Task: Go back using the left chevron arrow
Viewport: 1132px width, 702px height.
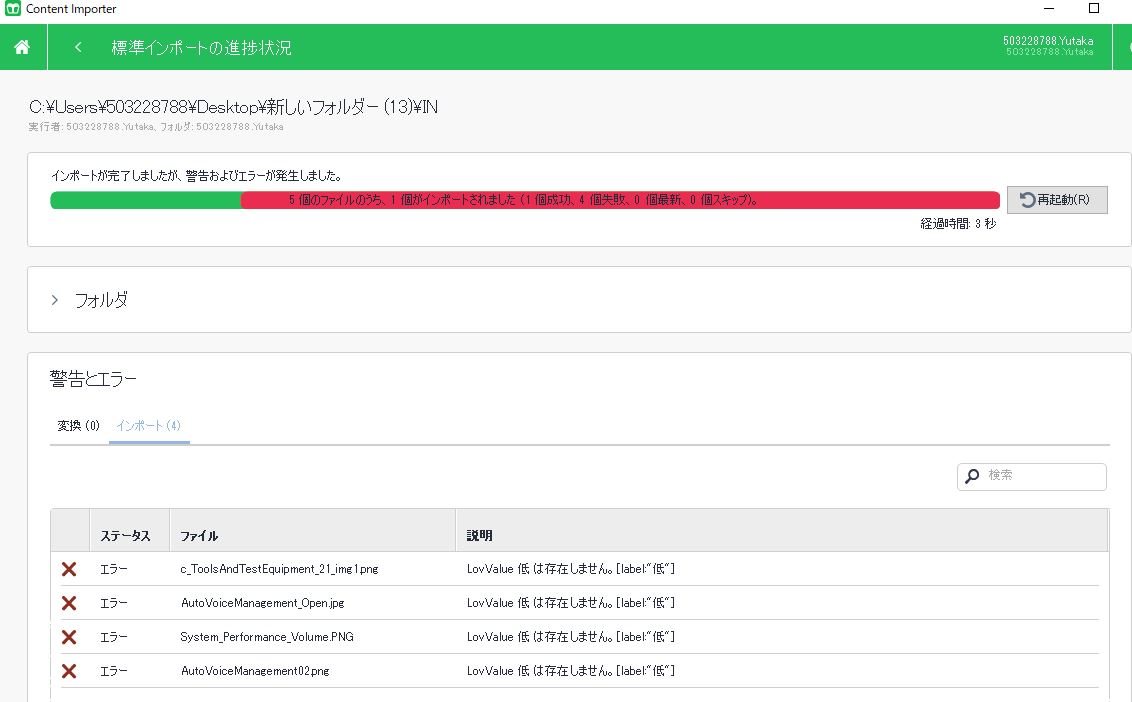Action: click(78, 47)
